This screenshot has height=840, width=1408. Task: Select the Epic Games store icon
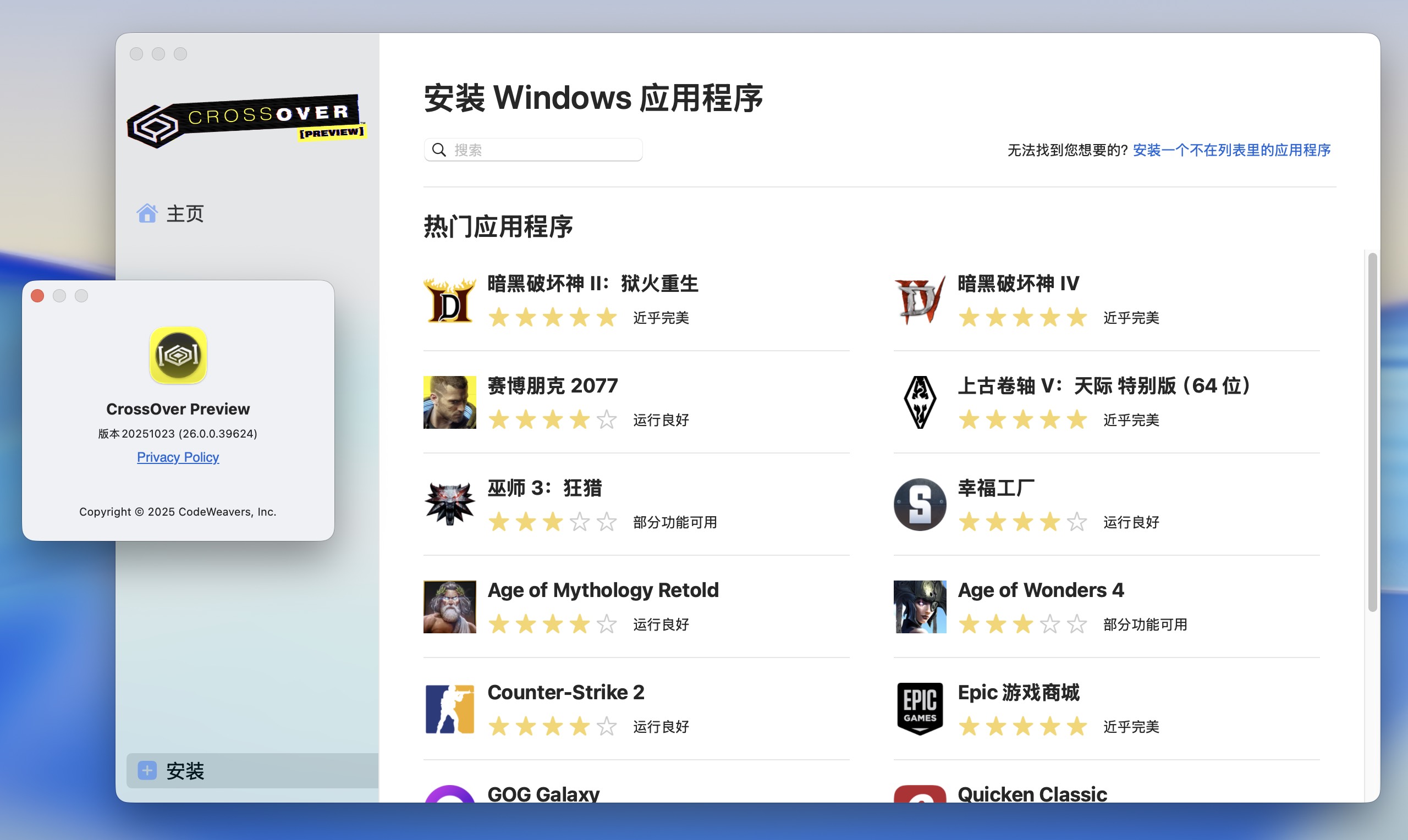coord(919,709)
